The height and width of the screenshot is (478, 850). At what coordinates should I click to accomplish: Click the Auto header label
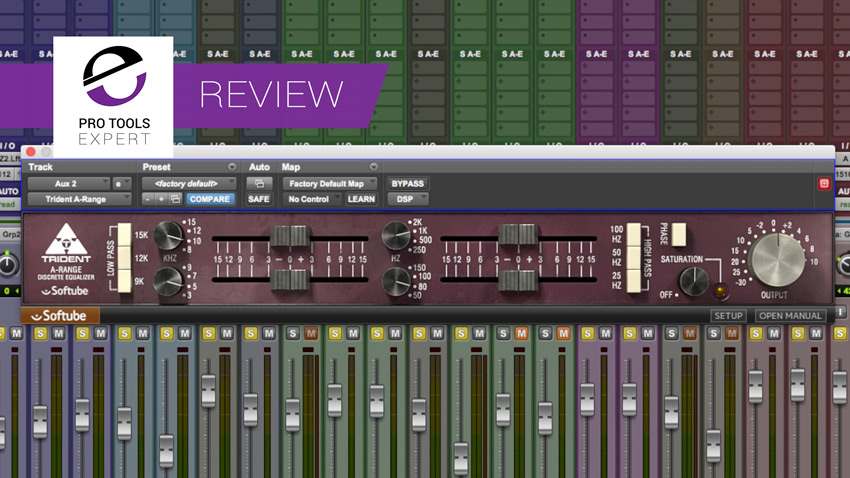point(259,167)
